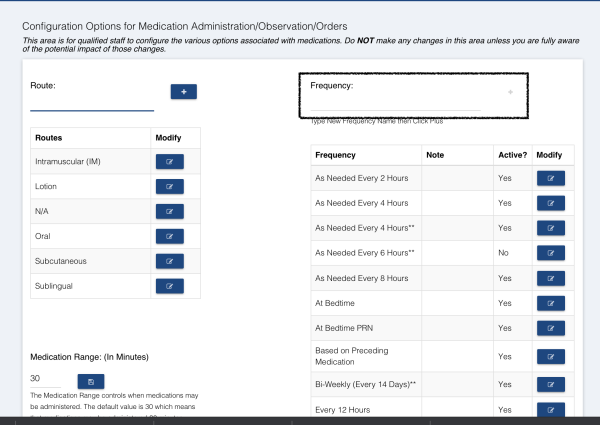Viewport: 600px width, 425px height.
Task: Edit As Needed Every 2 Hours frequency
Action: pyautogui.click(x=550, y=178)
